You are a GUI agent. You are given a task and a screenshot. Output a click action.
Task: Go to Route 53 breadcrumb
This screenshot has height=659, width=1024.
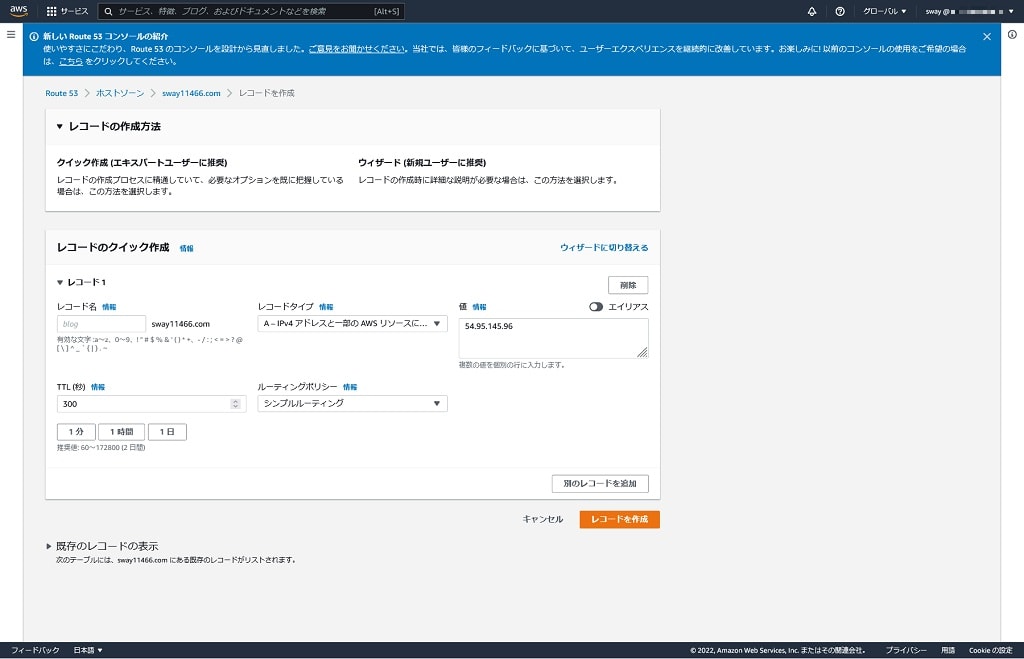point(61,93)
